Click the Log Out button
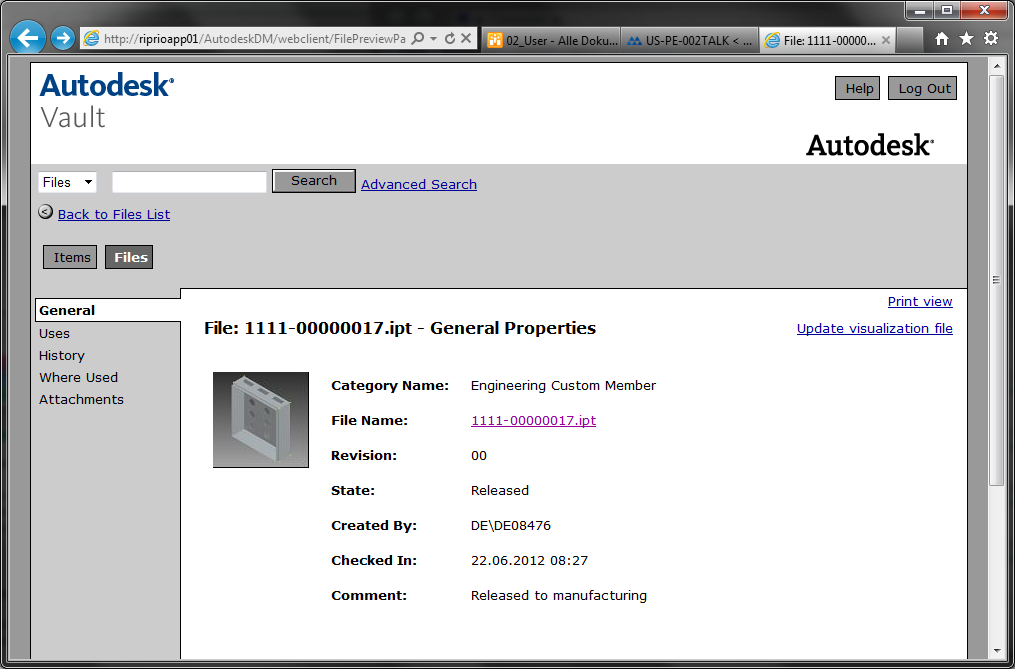The width and height of the screenshot is (1015, 669). [922, 88]
